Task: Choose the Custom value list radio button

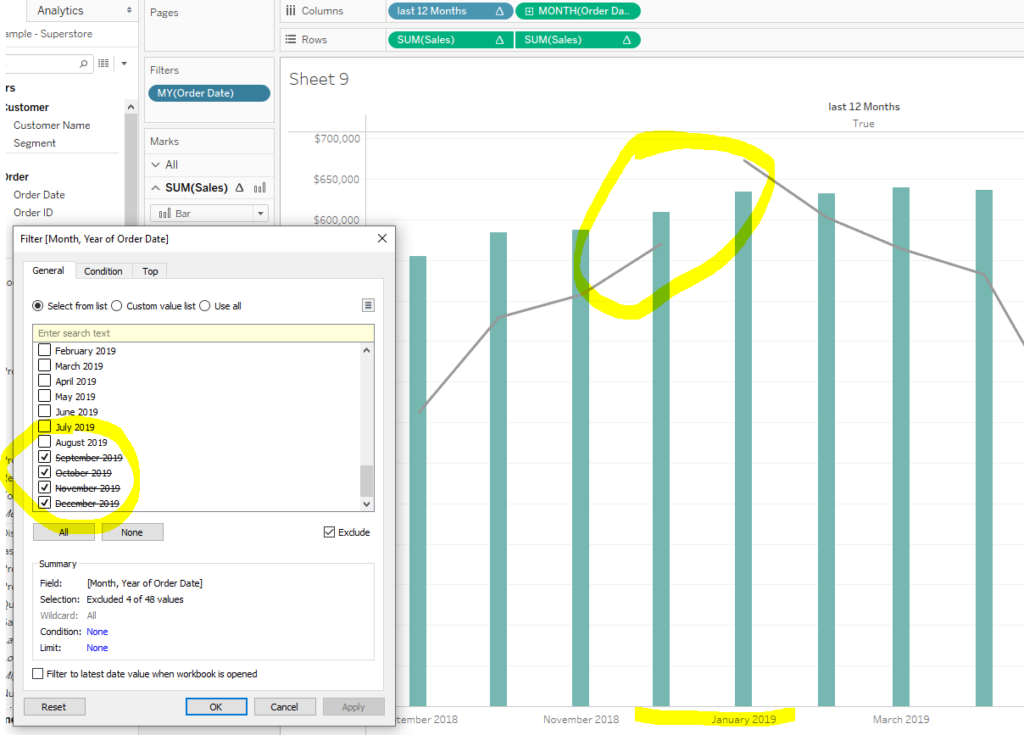Action: 117,306
